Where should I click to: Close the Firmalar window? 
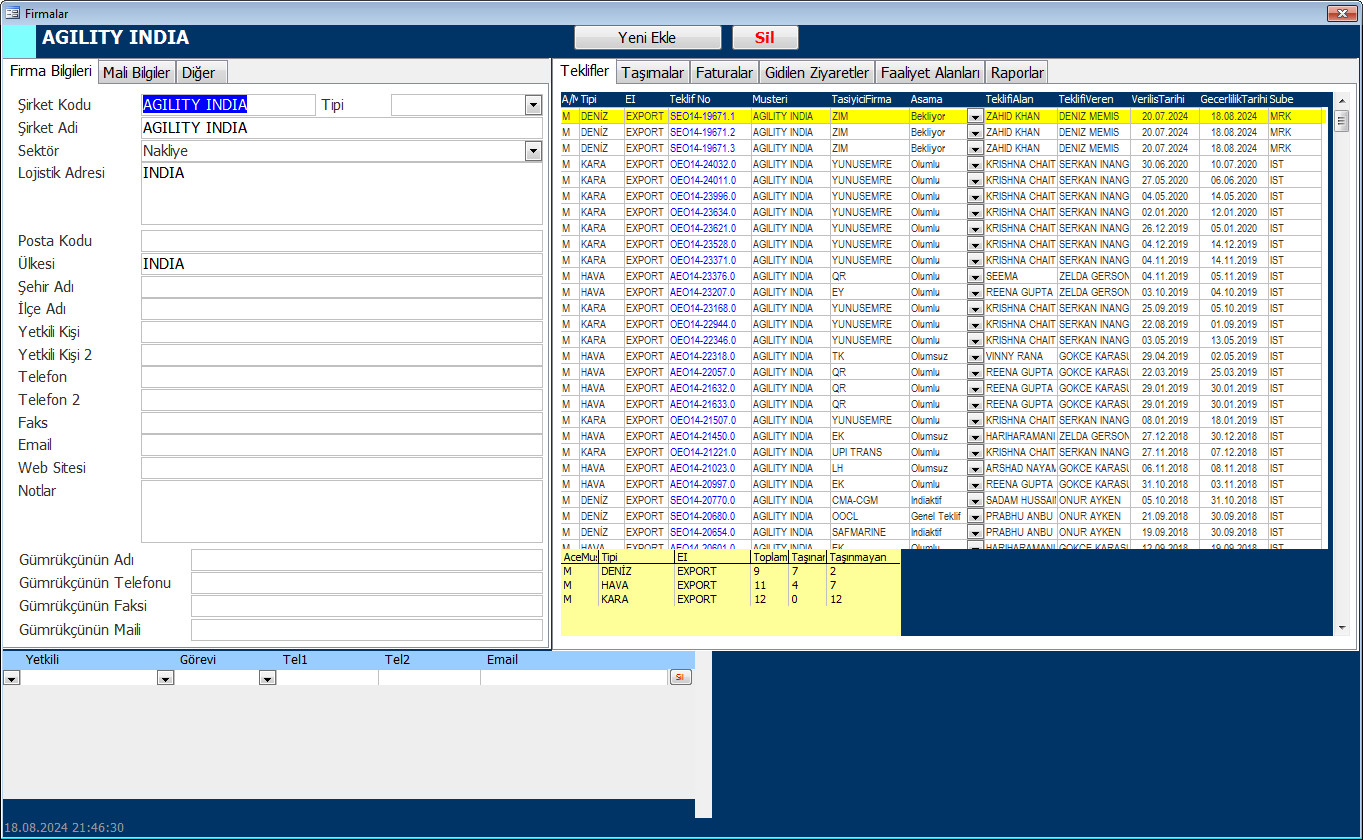pyautogui.click(x=1341, y=13)
